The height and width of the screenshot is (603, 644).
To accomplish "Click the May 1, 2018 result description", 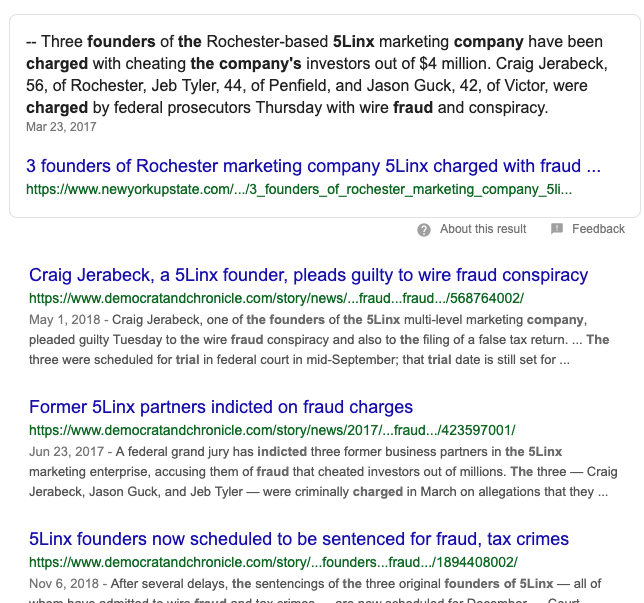I will (319, 340).
